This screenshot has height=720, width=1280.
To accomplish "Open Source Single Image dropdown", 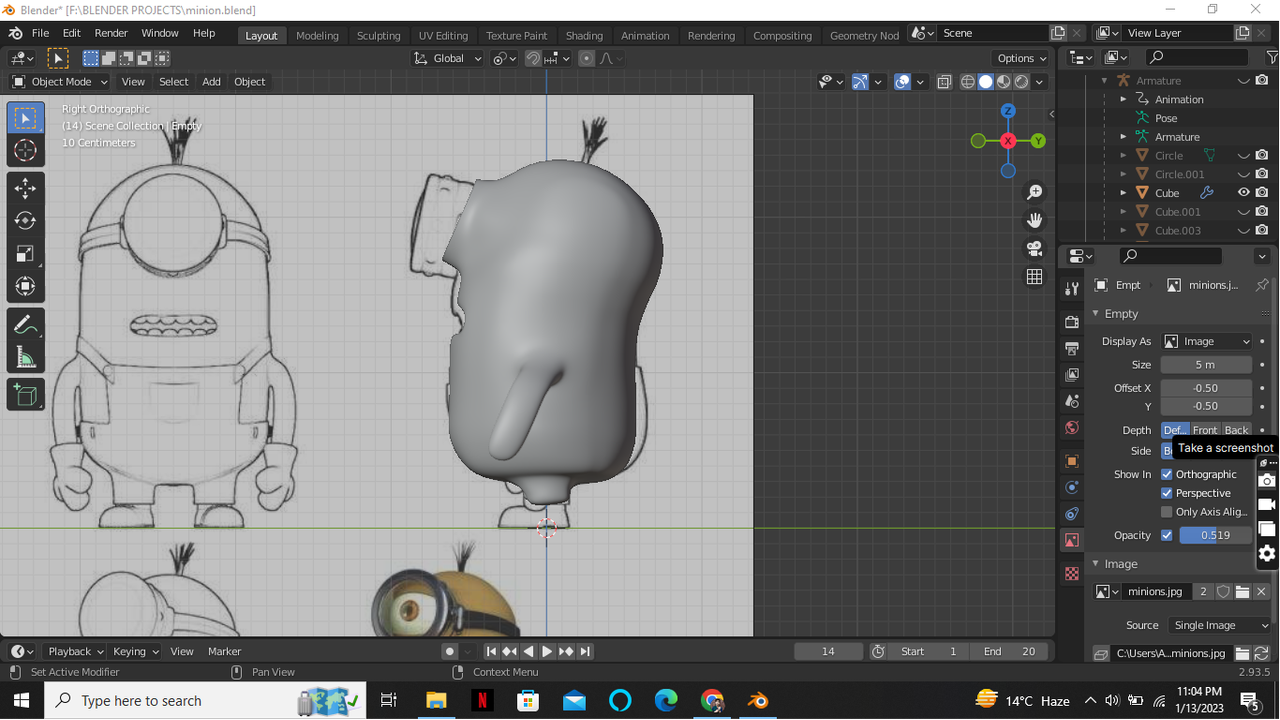I will click(x=1220, y=625).
